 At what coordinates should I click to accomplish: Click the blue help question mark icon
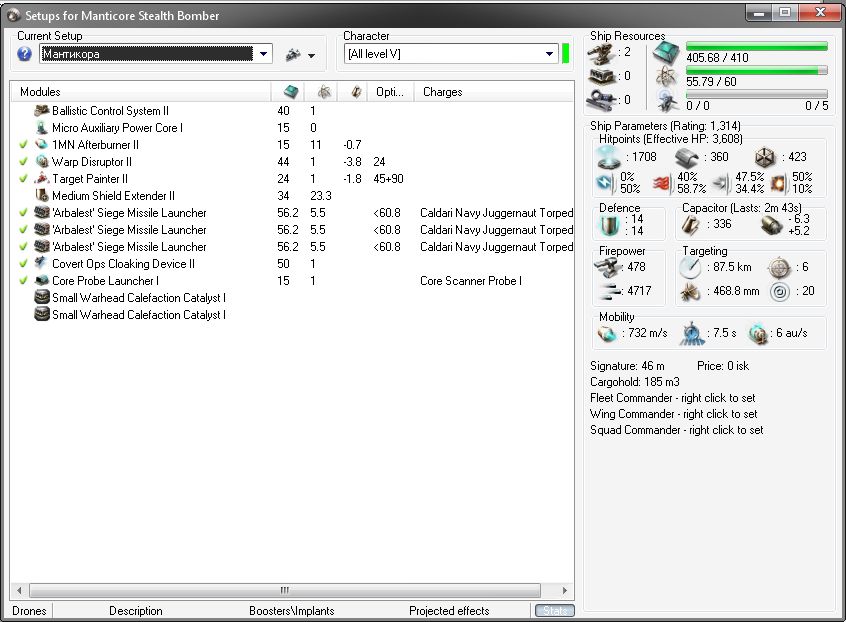(x=24, y=54)
